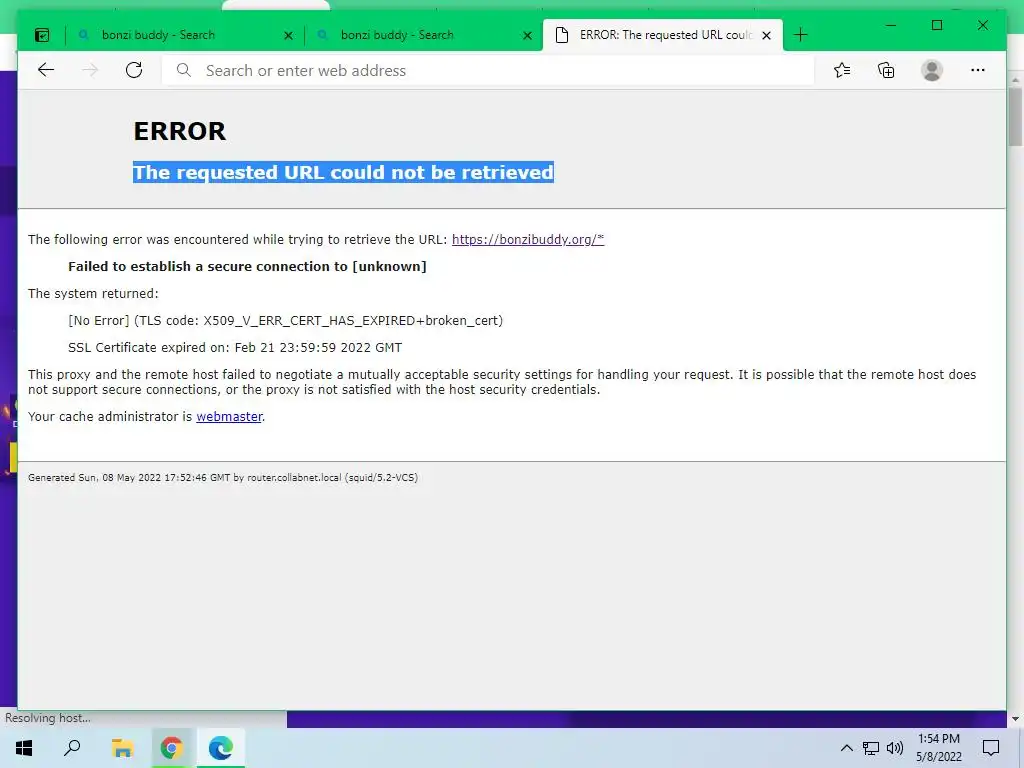Maximize the Edge window
This screenshot has height=768, width=1024.
click(x=936, y=25)
